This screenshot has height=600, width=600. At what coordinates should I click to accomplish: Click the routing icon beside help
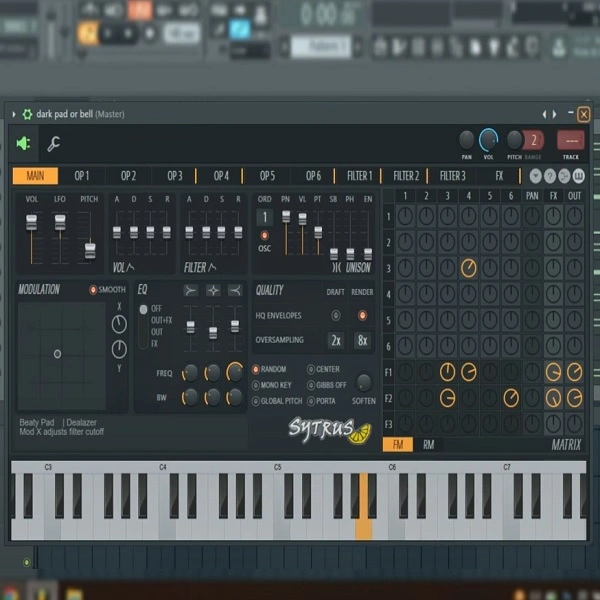564,176
